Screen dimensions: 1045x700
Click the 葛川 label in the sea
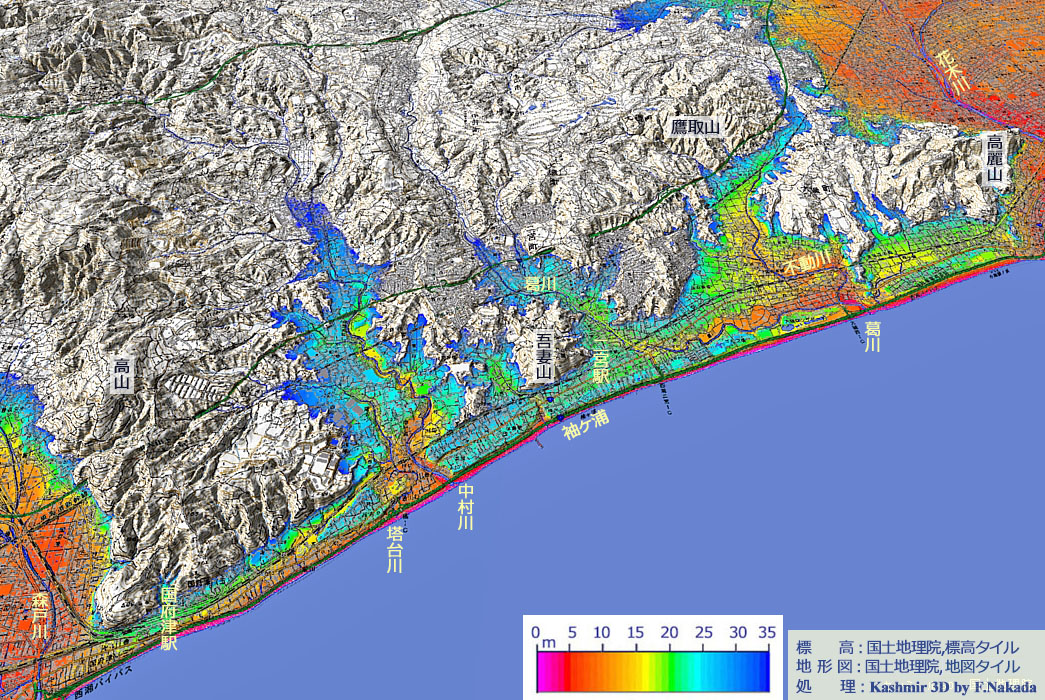[x=873, y=336]
